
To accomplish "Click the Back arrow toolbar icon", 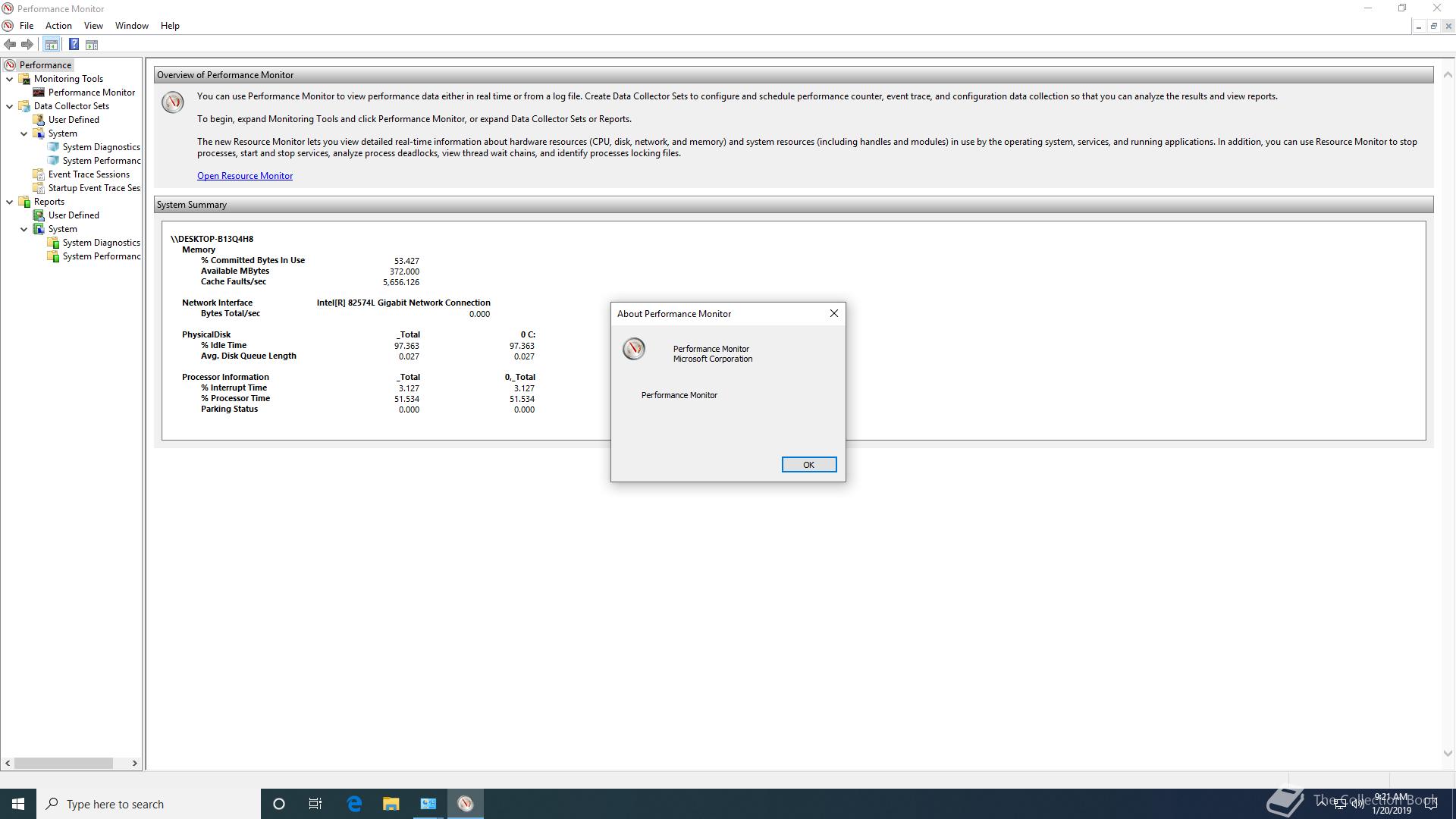I will pos(10,45).
